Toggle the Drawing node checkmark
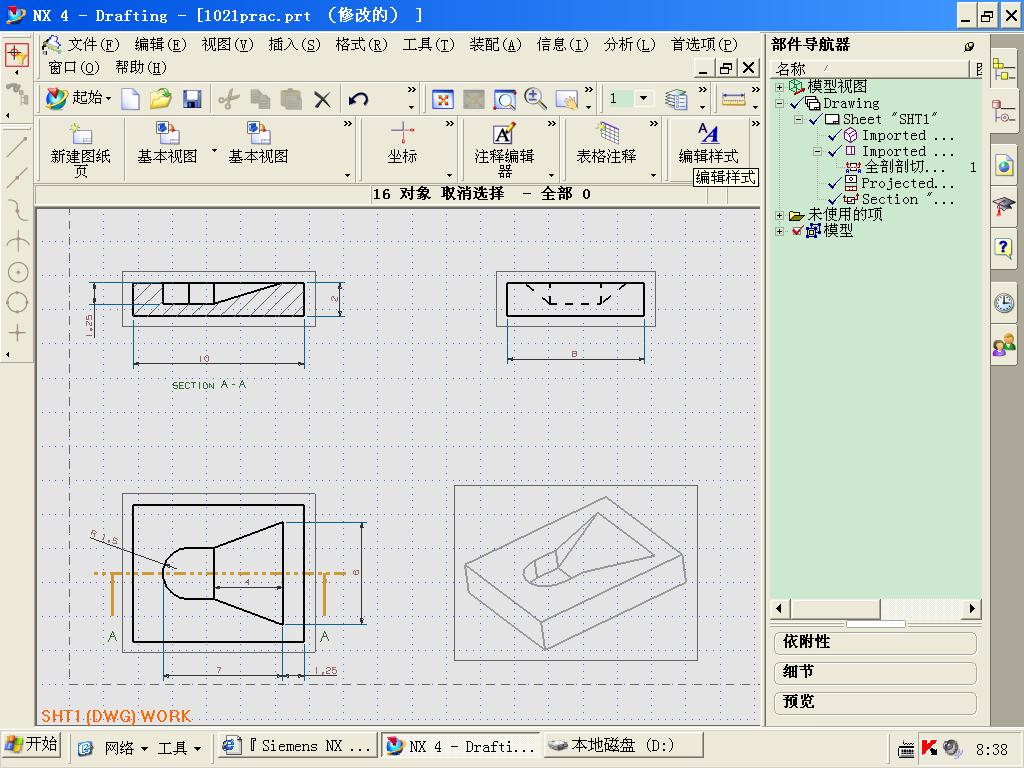Image resolution: width=1024 pixels, height=768 pixels. coord(797,103)
